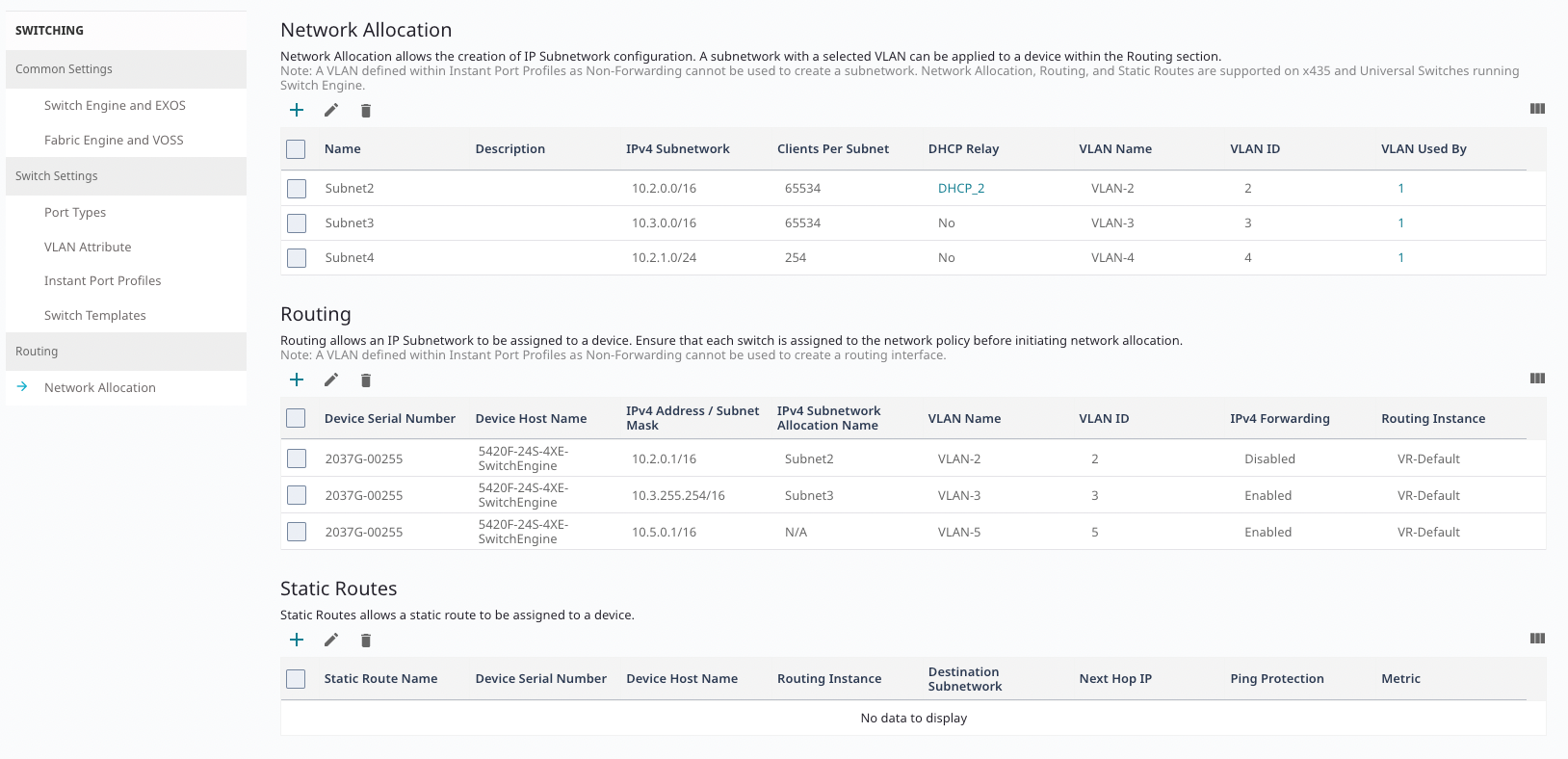Add a new Network Allocation subnetwork
The image size is (1568, 759).
point(297,110)
